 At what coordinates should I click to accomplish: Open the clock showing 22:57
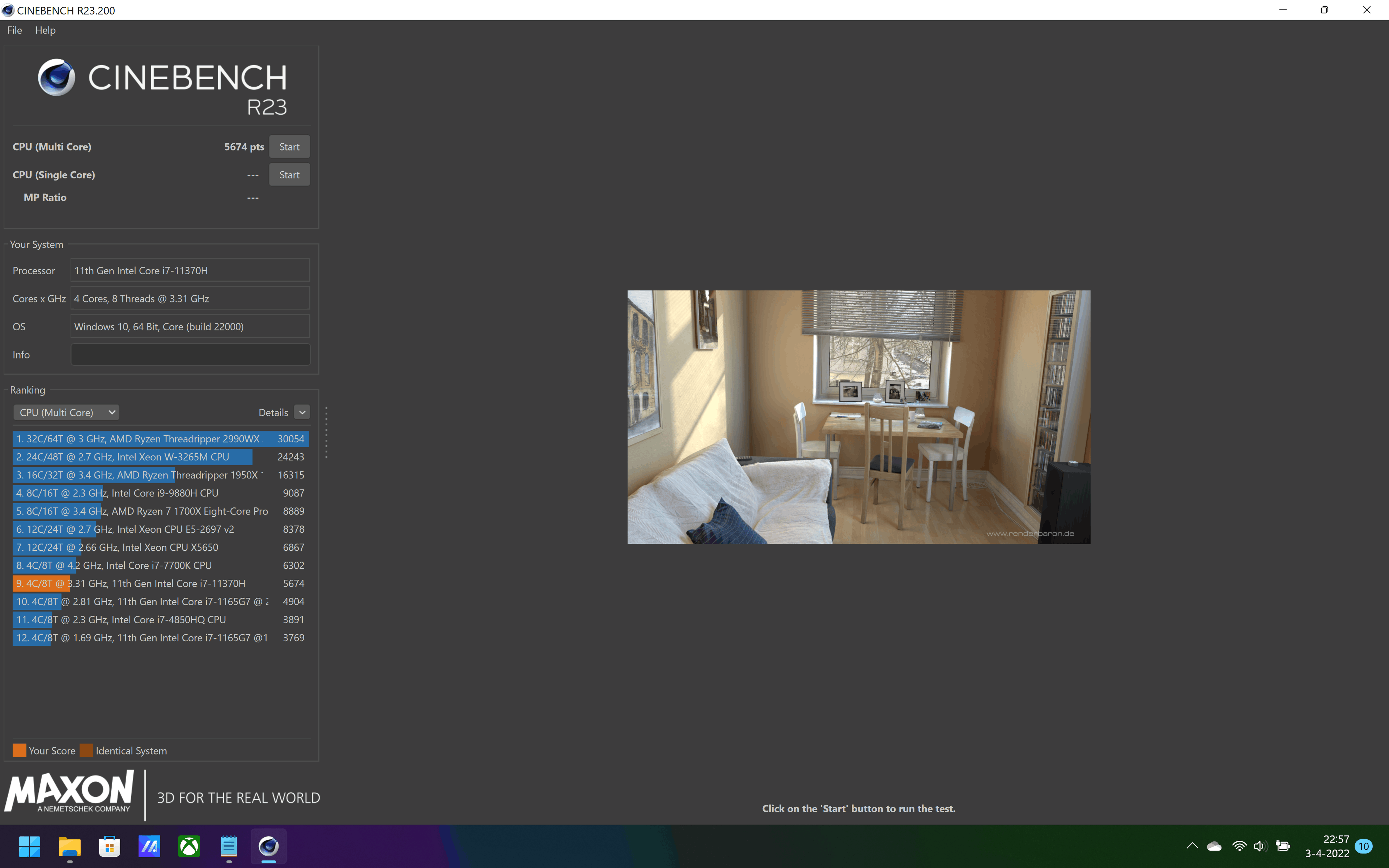[1327, 846]
